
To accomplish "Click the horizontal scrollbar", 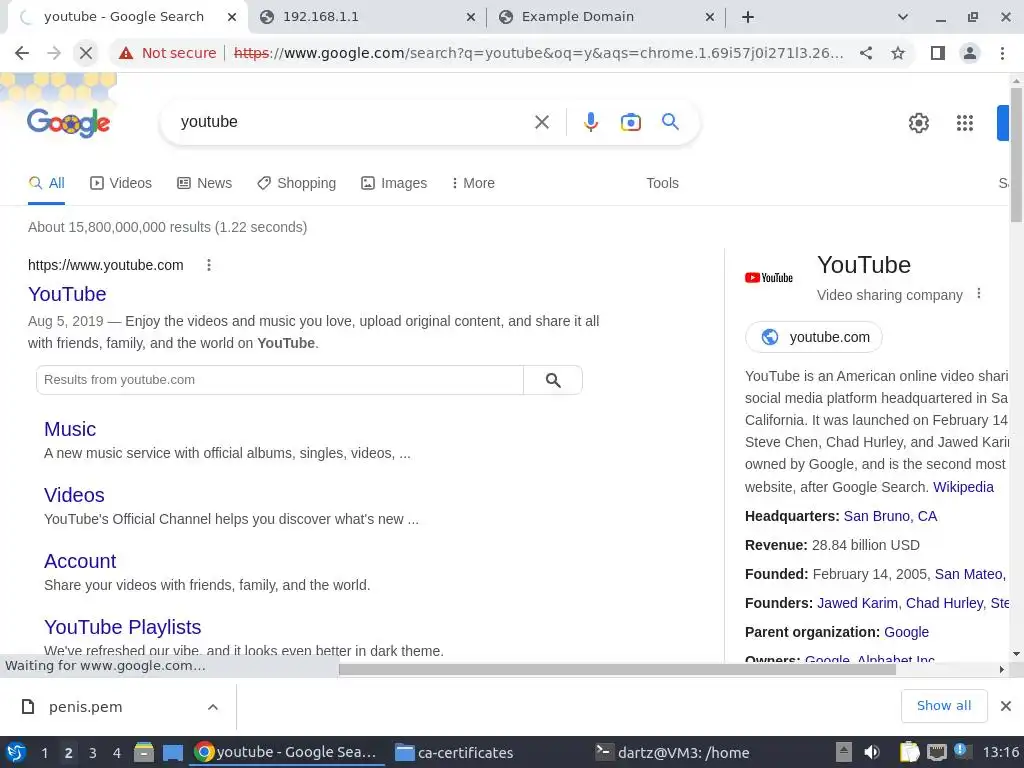I will click(617, 669).
